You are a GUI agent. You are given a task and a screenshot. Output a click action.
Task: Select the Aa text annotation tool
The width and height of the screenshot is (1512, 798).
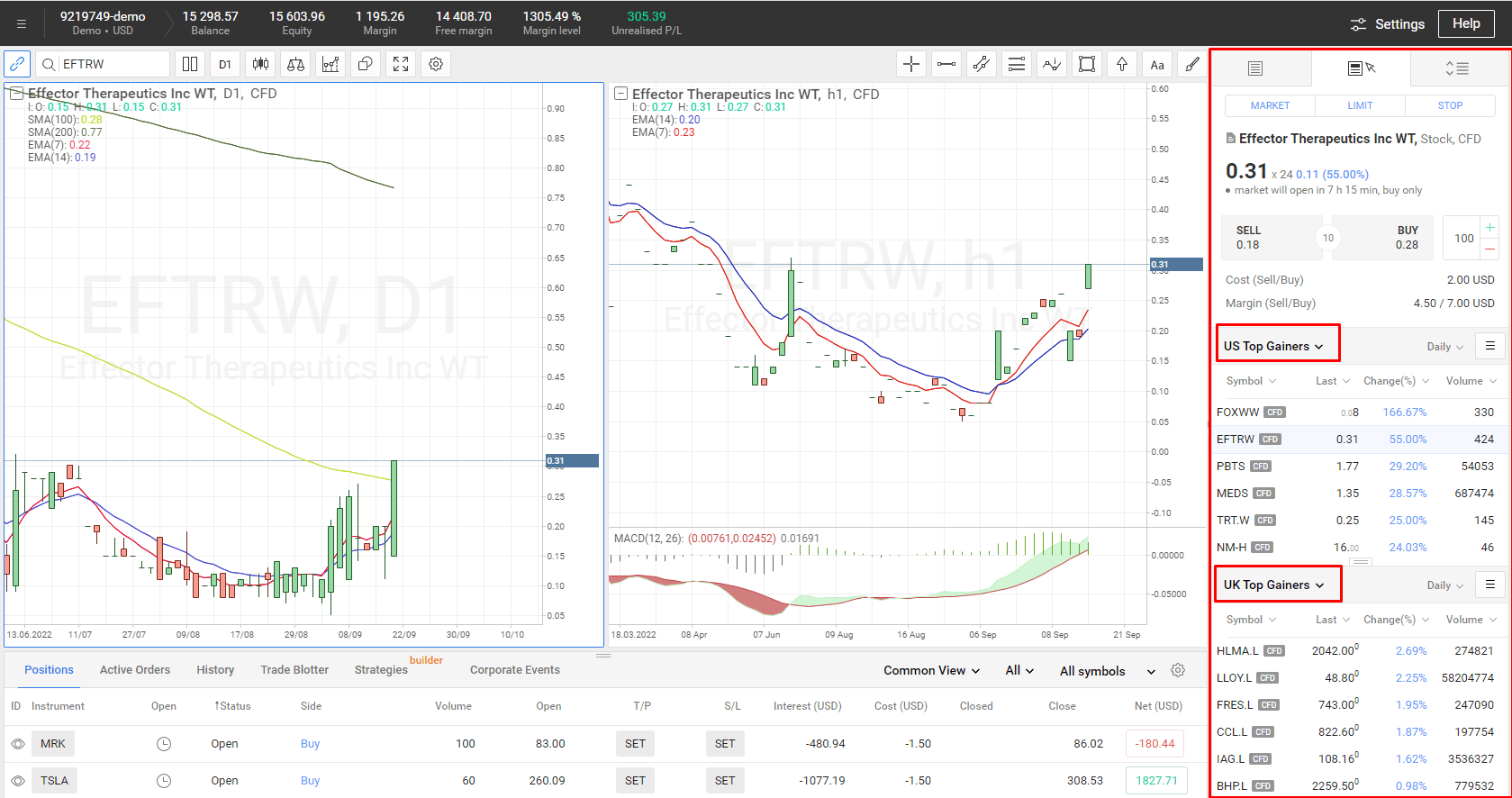(1157, 64)
